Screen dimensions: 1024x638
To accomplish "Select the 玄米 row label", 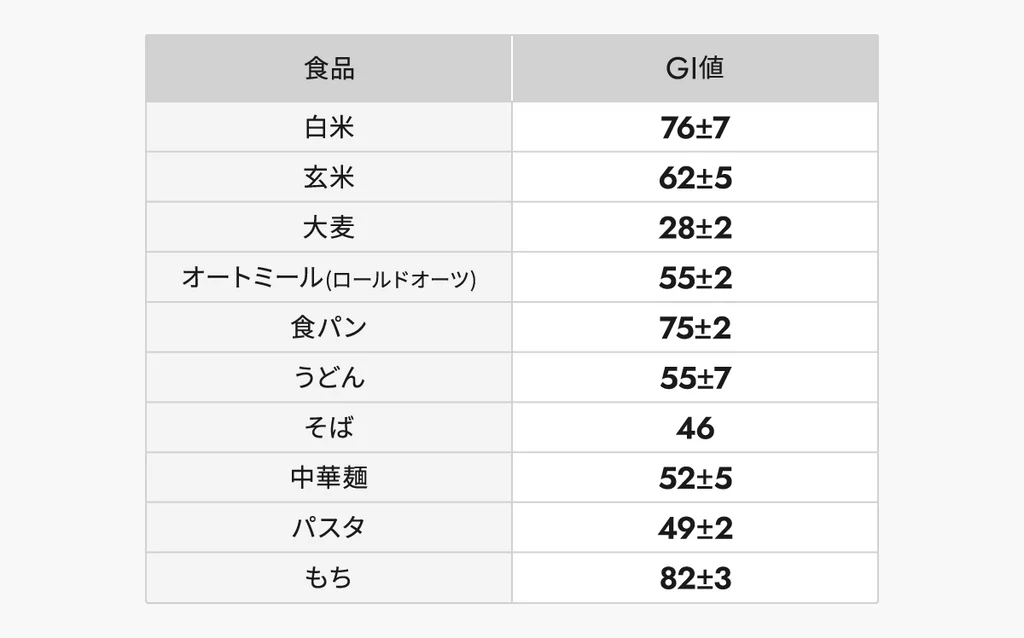I will click(x=329, y=178).
